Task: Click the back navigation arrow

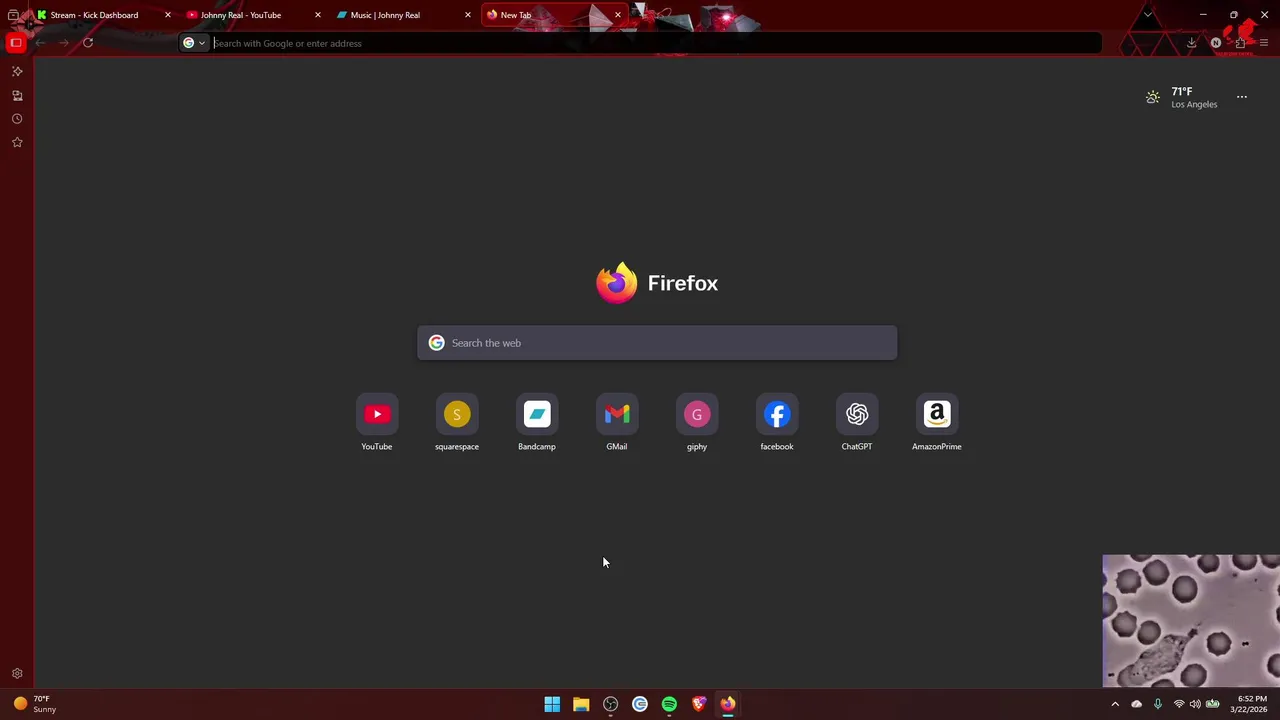Action: (x=40, y=43)
